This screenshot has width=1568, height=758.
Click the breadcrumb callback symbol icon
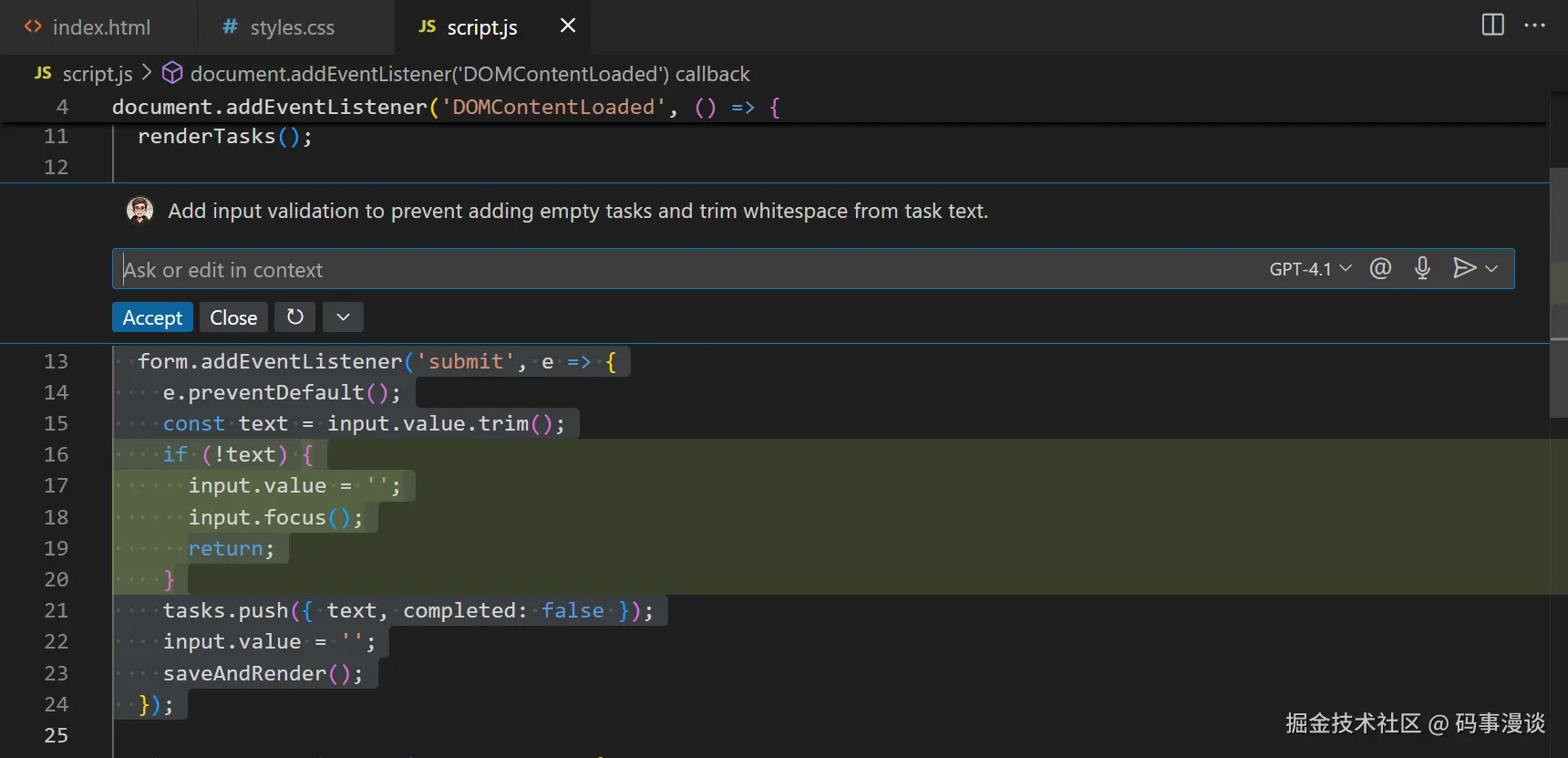(172, 73)
